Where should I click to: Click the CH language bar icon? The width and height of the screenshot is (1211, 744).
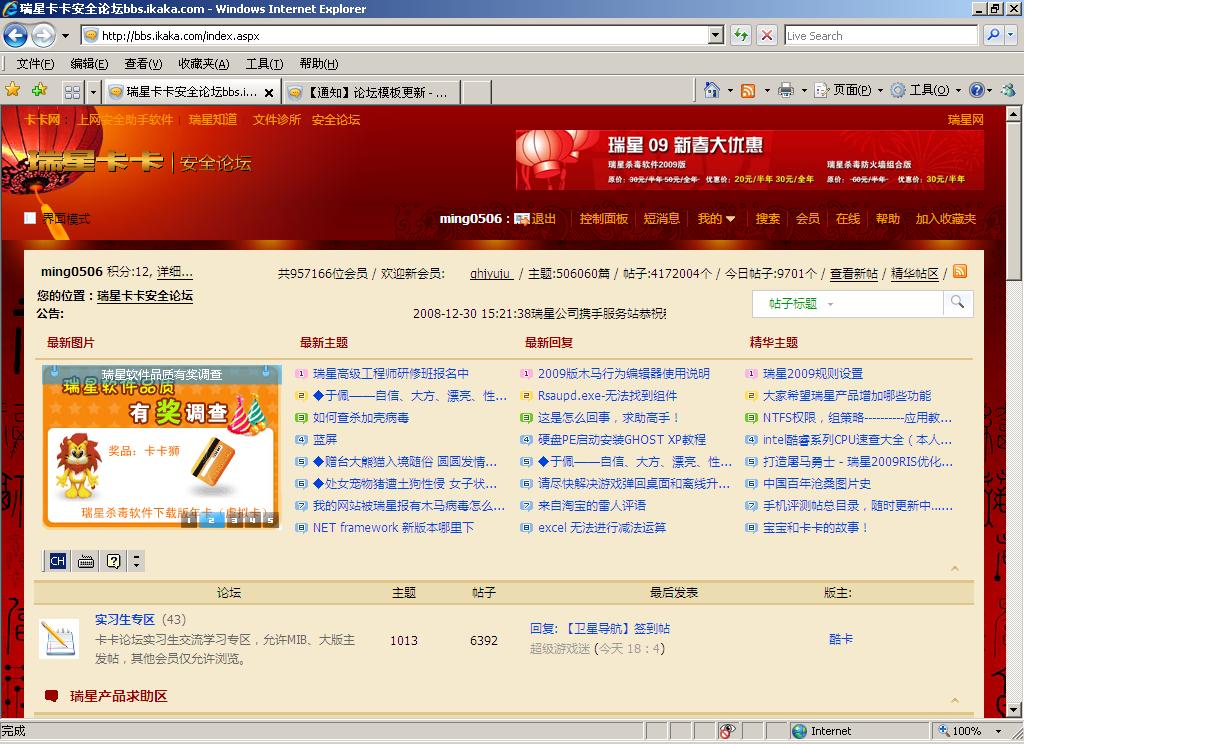pyautogui.click(x=58, y=561)
